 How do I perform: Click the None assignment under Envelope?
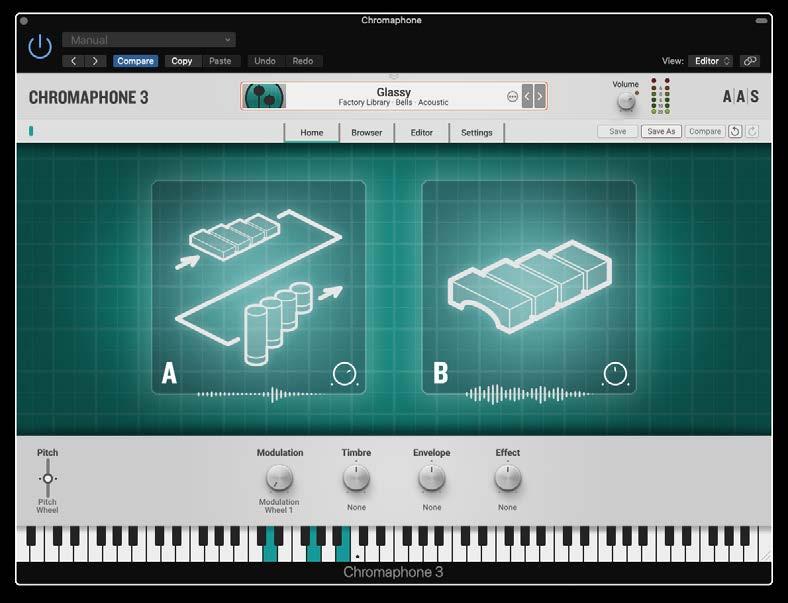coord(432,508)
